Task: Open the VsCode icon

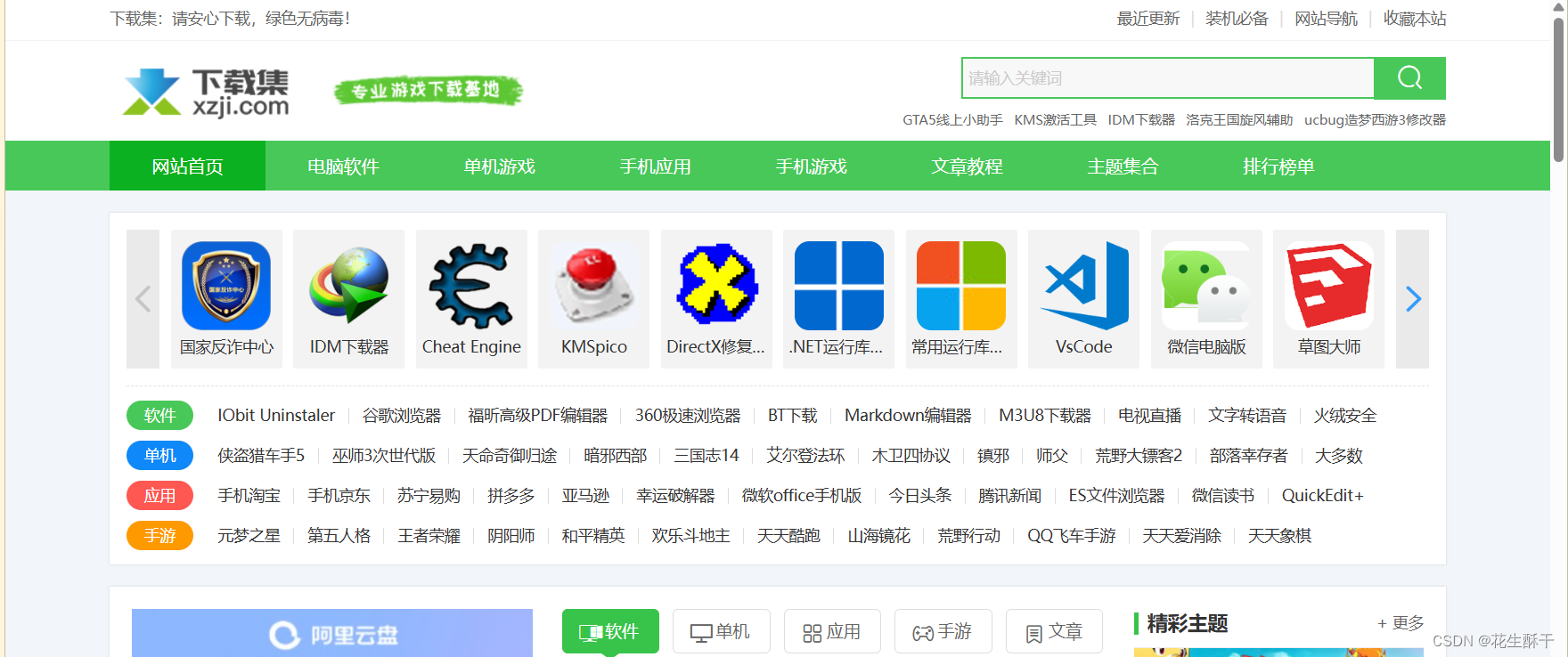Action: [1083, 286]
